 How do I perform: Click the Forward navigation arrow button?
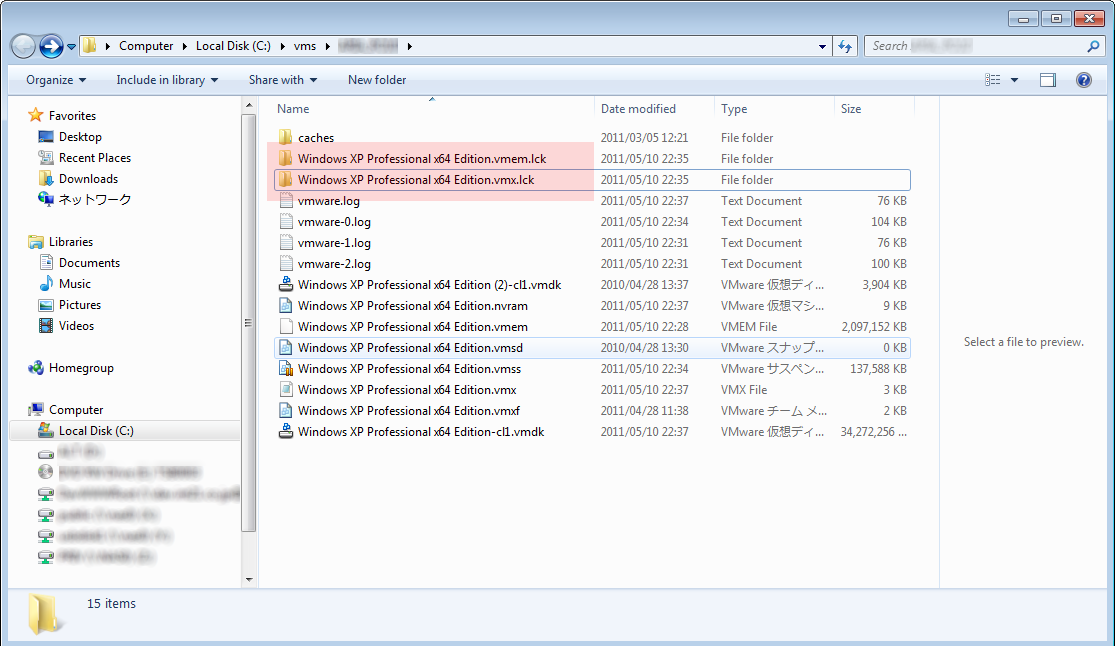pos(51,47)
